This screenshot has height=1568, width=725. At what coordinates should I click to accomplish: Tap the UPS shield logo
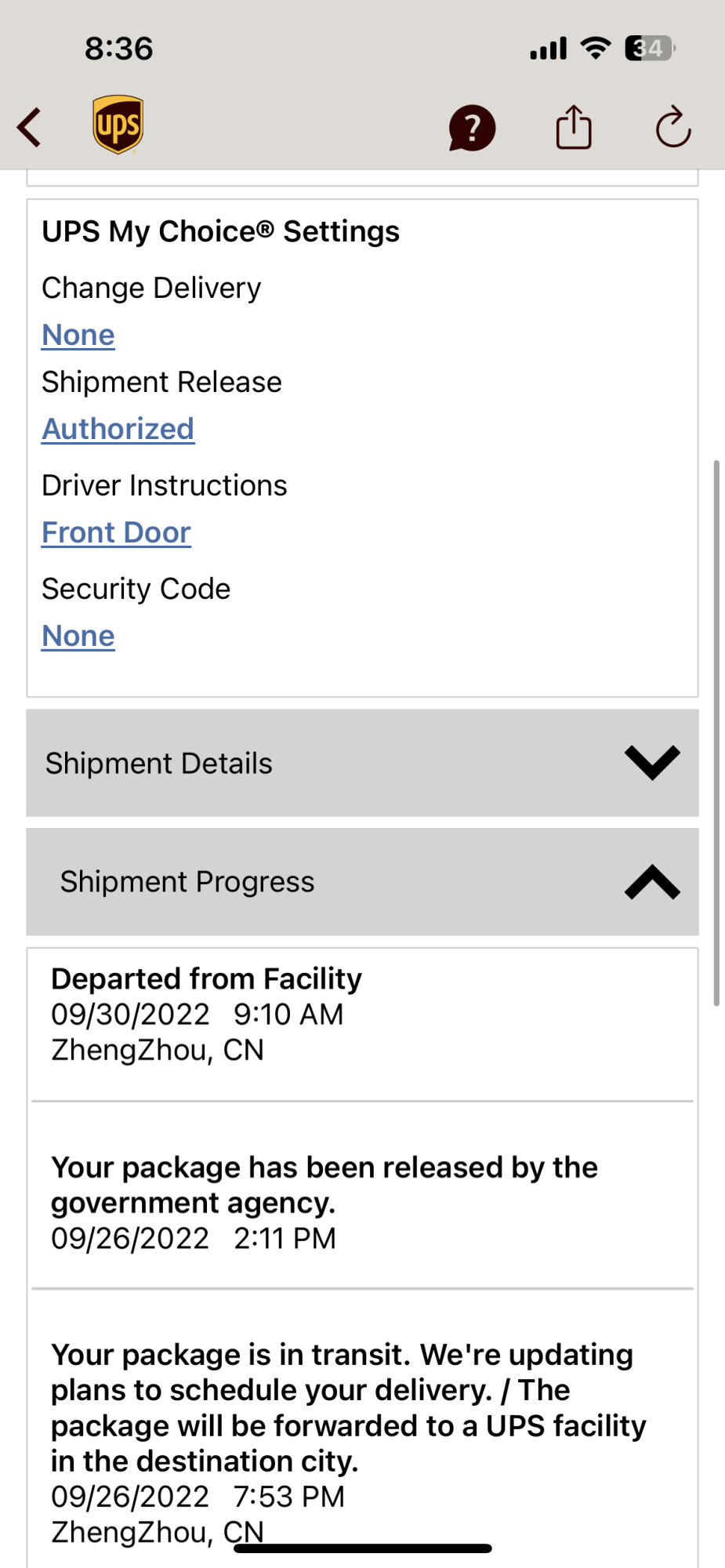tap(118, 125)
